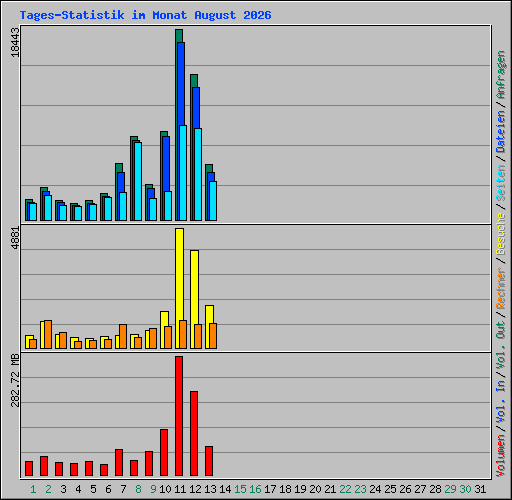Click the 4881 visits scale label
The height and width of the screenshot is (500, 512).
coord(15,238)
